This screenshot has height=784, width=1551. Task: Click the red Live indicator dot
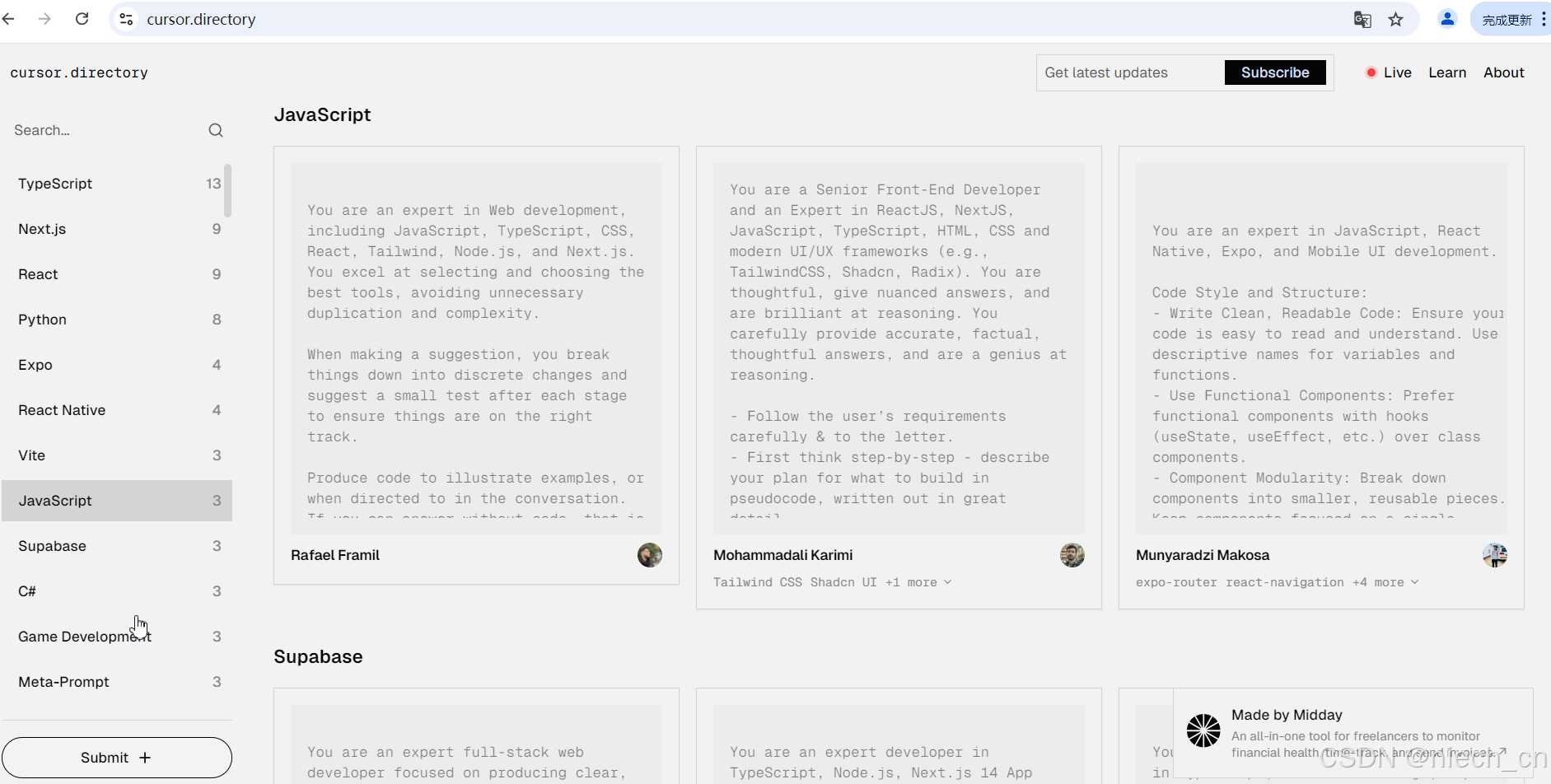point(1371,72)
